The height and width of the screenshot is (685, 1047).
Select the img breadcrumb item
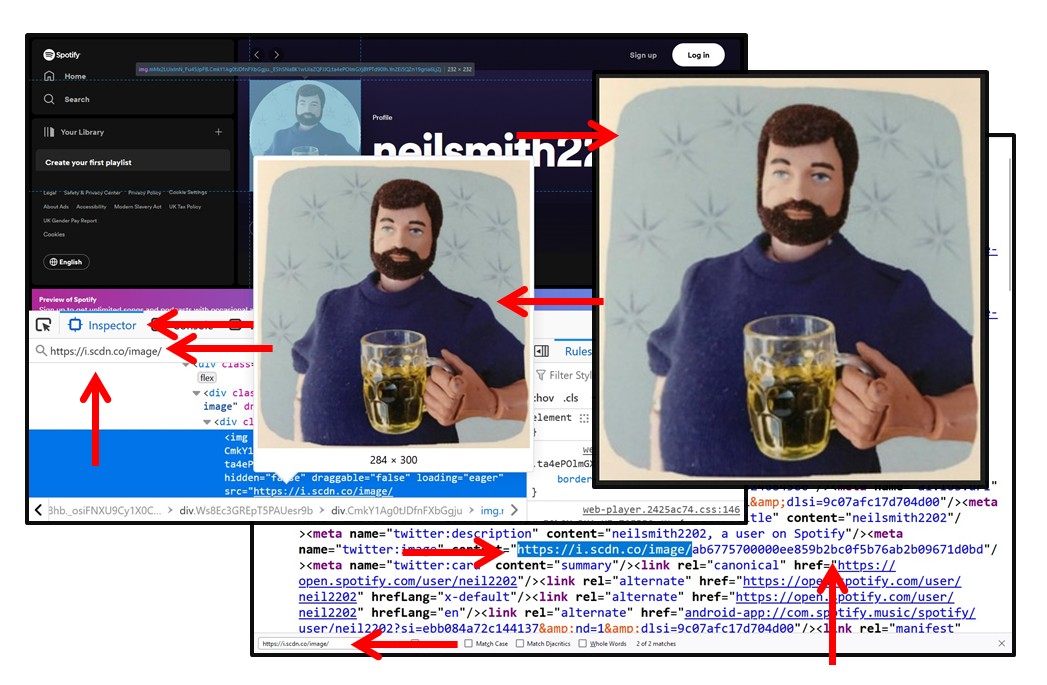(492, 510)
